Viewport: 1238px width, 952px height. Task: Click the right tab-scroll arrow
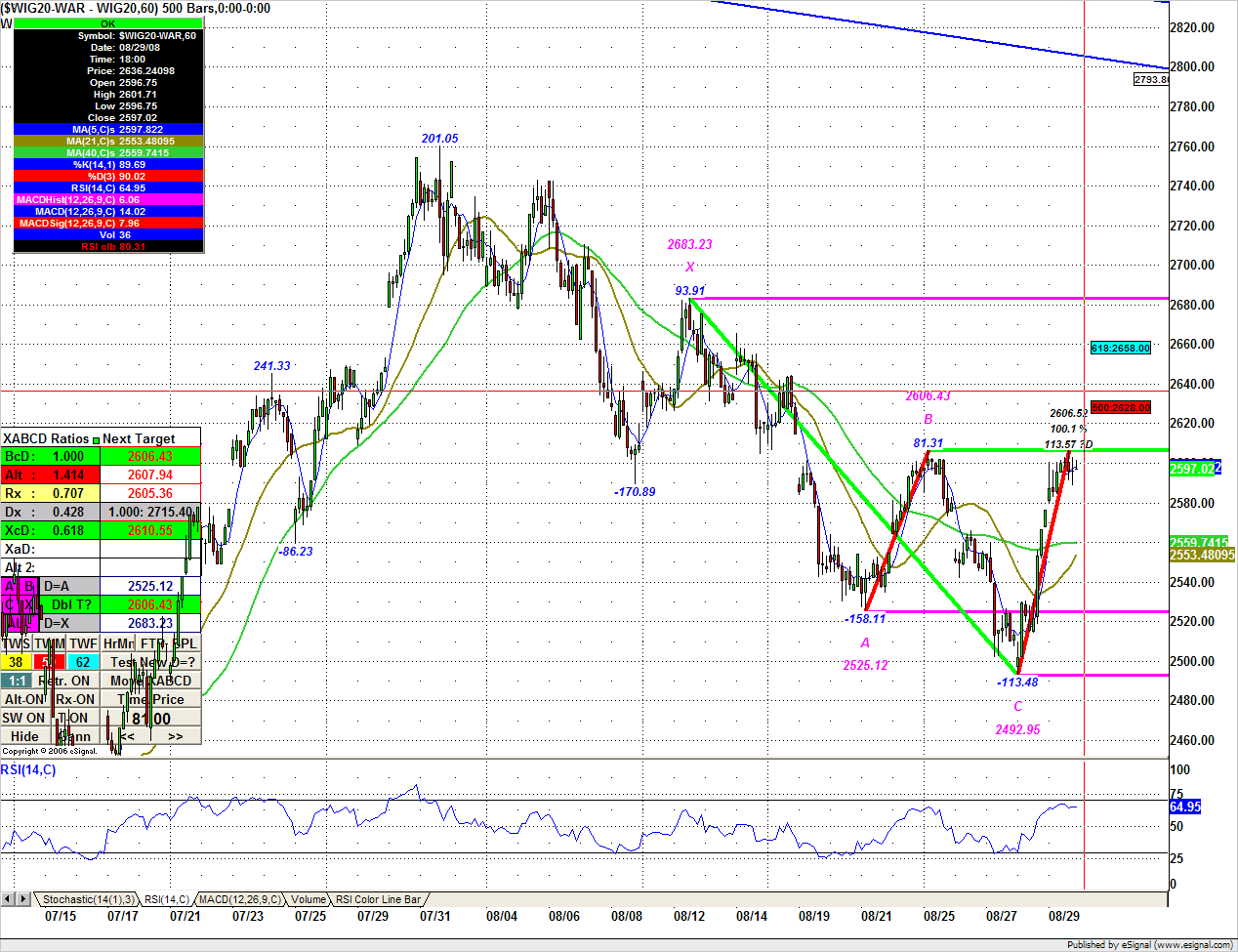coord(22,898)
